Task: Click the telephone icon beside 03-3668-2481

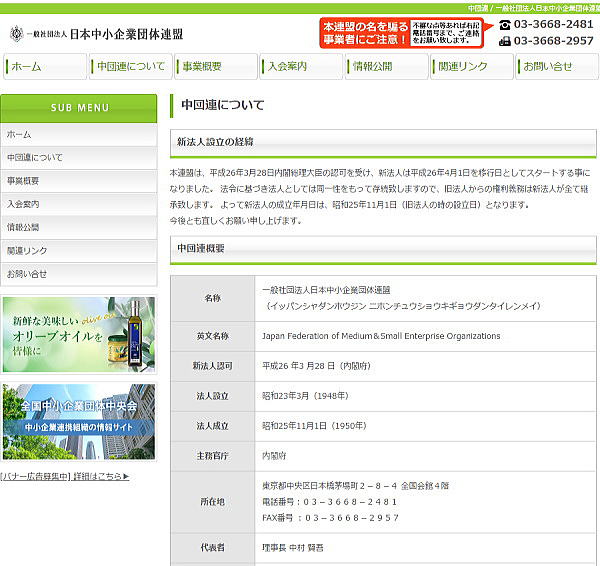Action: (505, 24)
